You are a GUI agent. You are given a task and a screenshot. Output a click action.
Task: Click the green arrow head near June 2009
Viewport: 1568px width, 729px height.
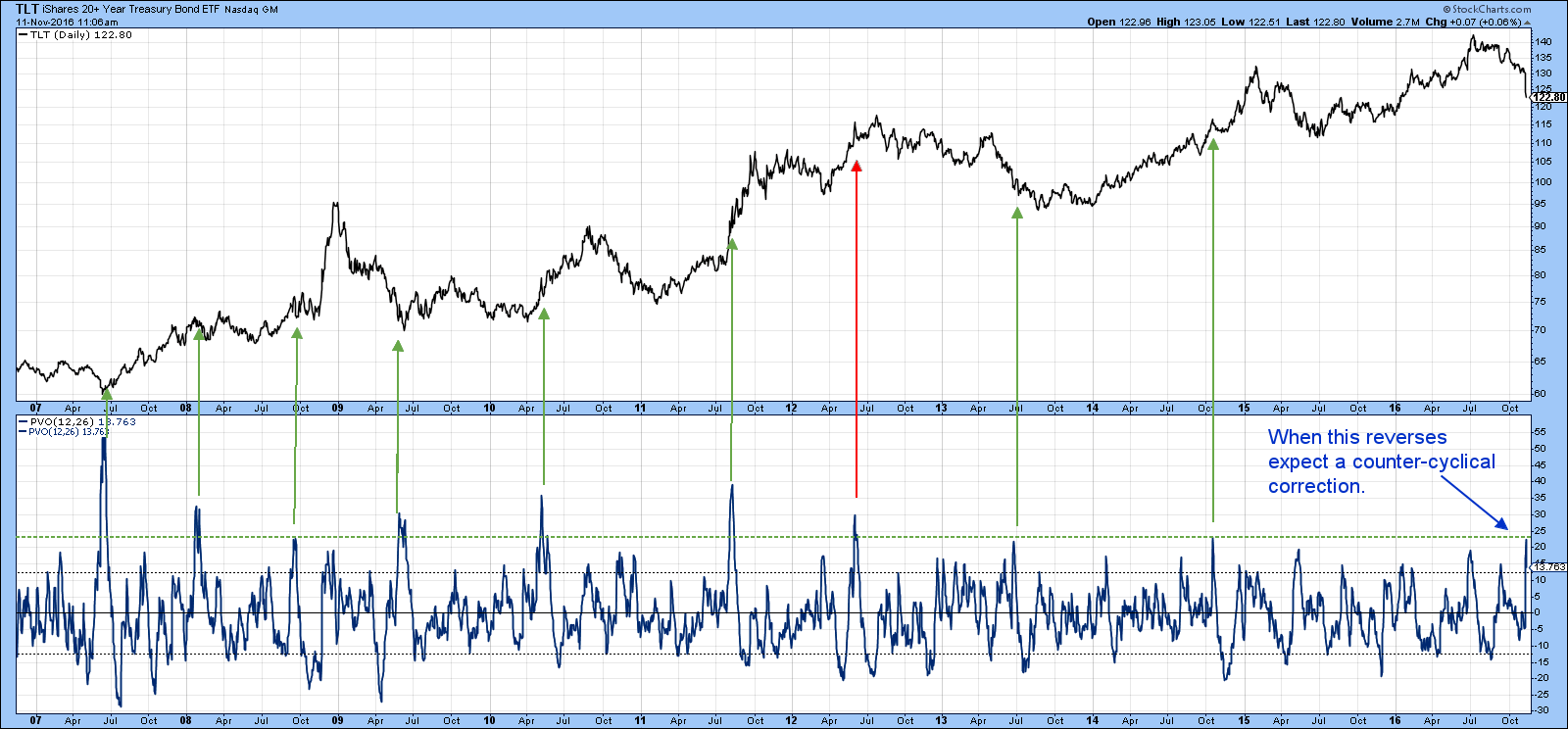tap(398, 346)
